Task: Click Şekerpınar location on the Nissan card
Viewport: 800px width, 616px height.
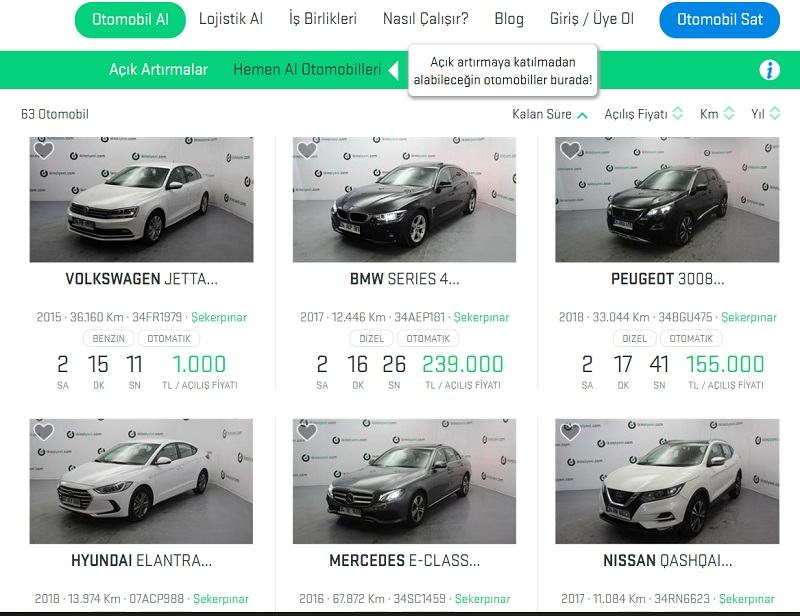Action: [746, 599]
